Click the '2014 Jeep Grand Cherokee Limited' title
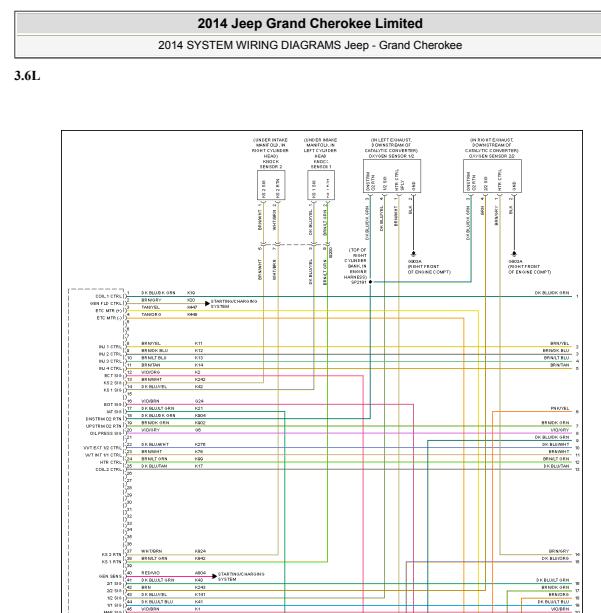Image resolution: width=601 pixels, height=613 pixels. point(310,23)
